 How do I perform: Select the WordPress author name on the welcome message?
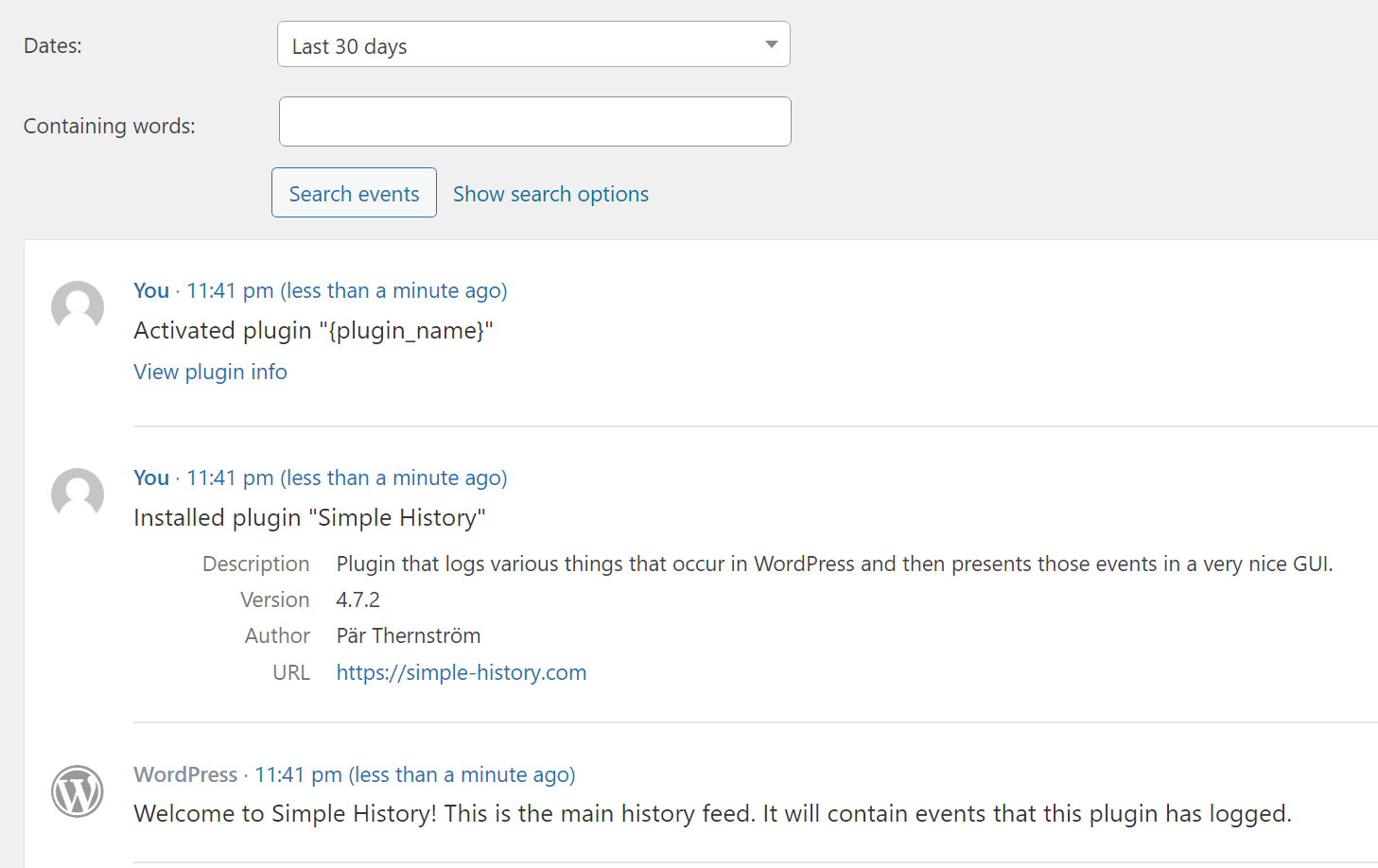(x=185, y=774)
